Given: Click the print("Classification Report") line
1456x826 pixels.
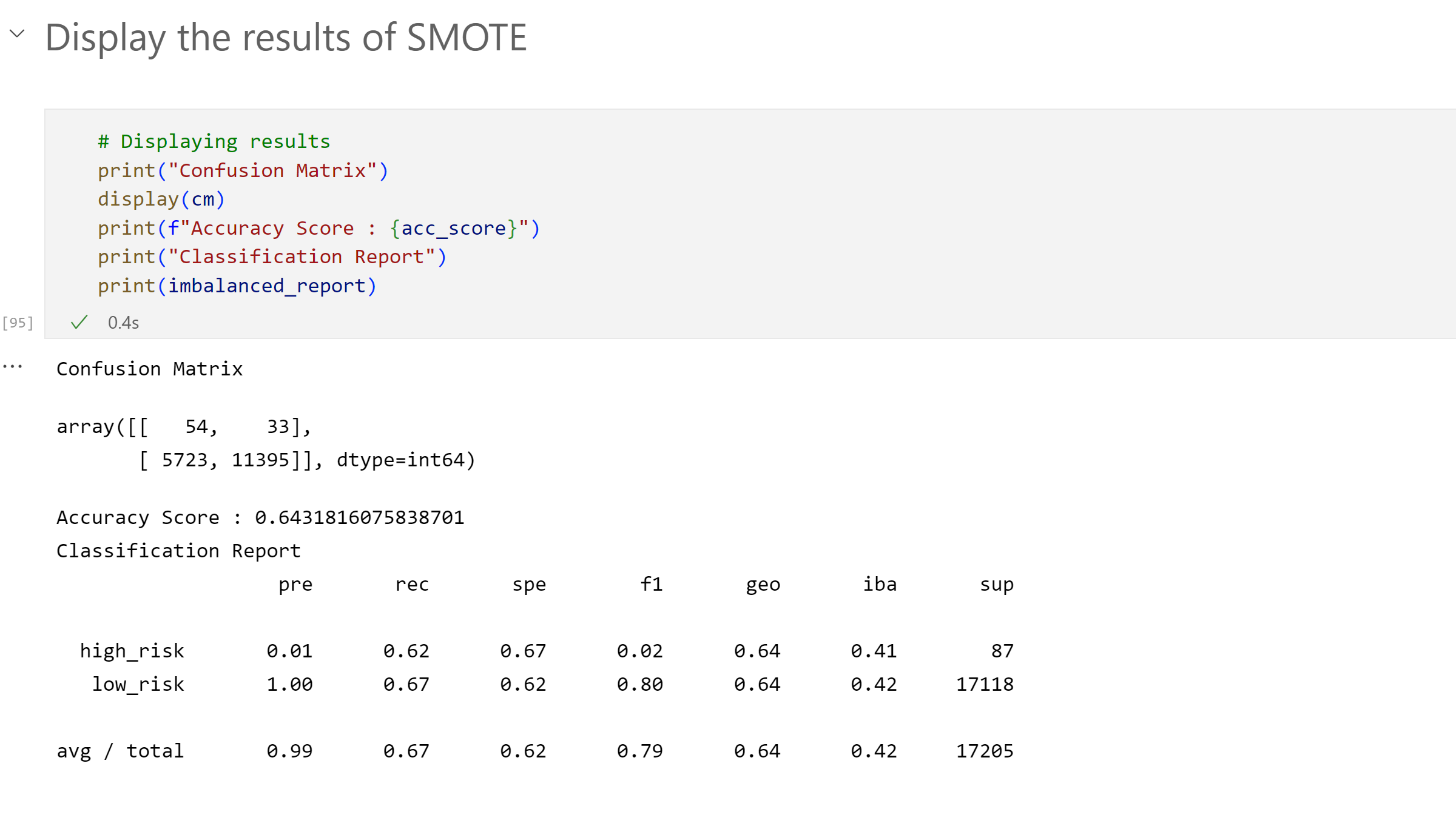Looking at the screenshot, I should pos(272,257).
